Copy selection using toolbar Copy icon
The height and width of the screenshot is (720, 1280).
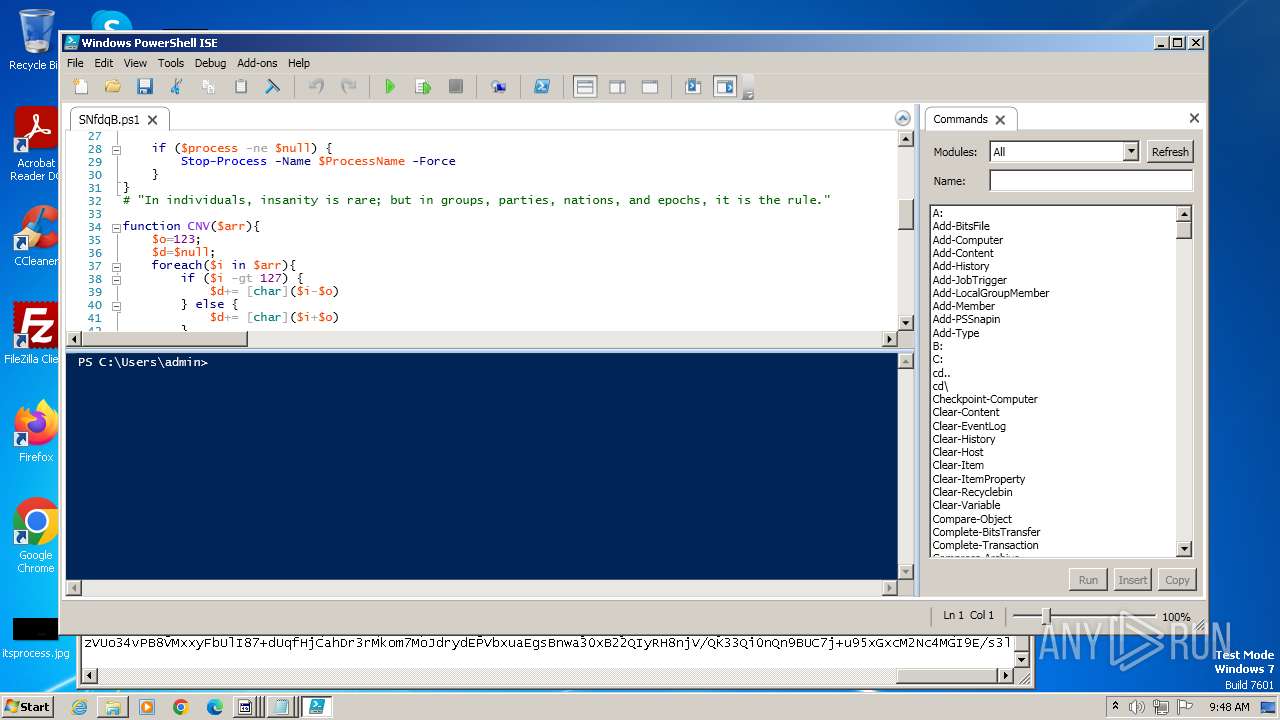[208, 87]
